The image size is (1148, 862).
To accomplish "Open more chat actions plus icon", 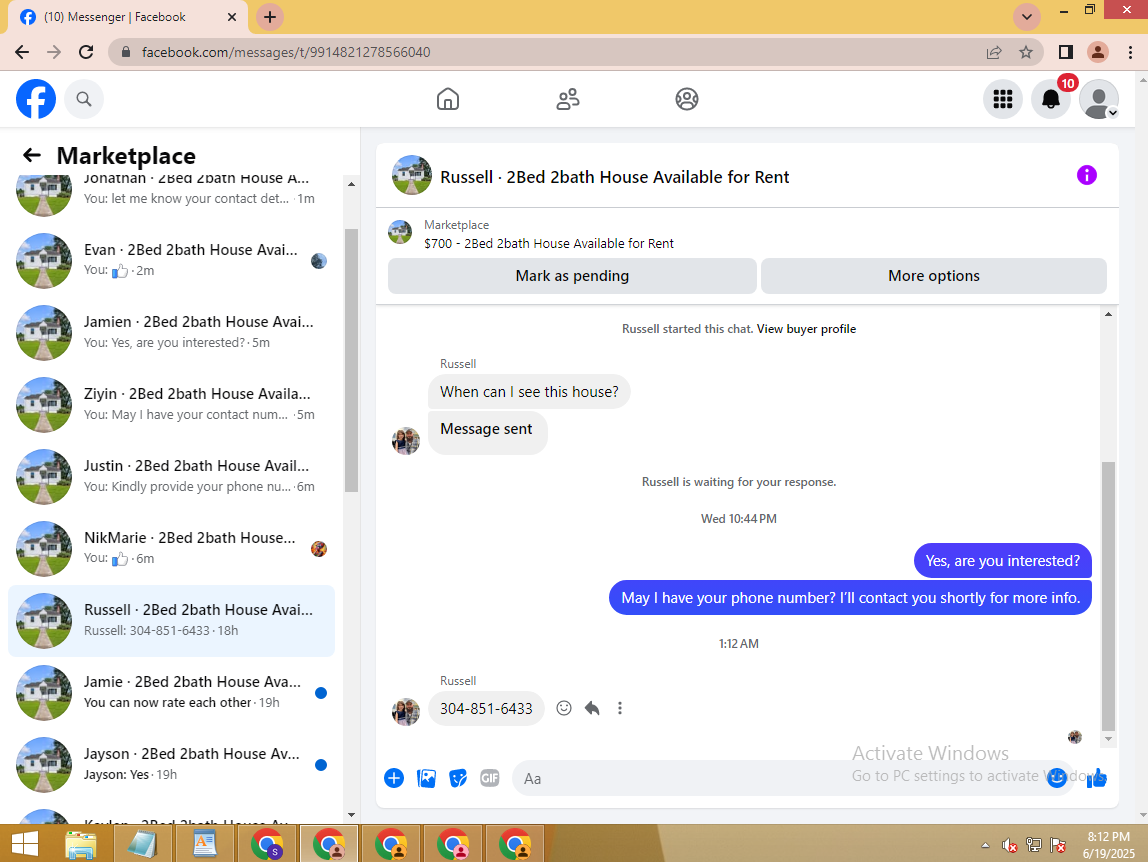I will click(x=394, y=779).
